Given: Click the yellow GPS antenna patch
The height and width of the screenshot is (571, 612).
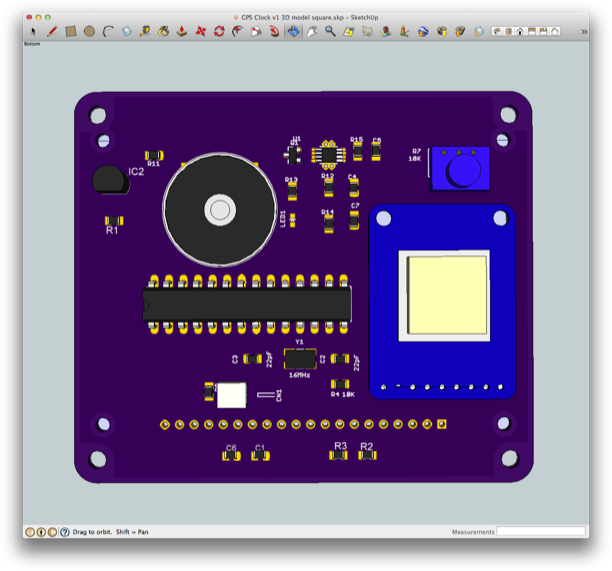Looking at the screenshot, I should click(447, 295).
